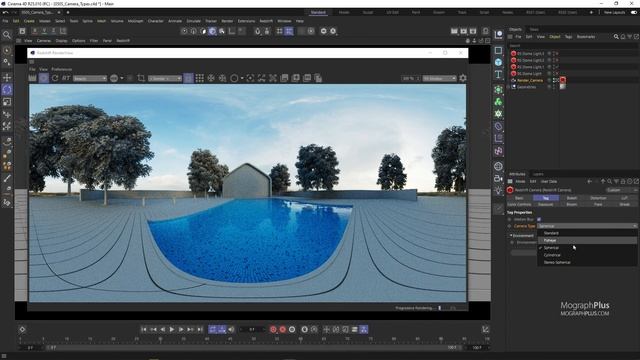Image resolution: width=640 pixels, height=360 pixels.
Task: Select Render_Camera in object tree
Action: [x=530, y=80]
